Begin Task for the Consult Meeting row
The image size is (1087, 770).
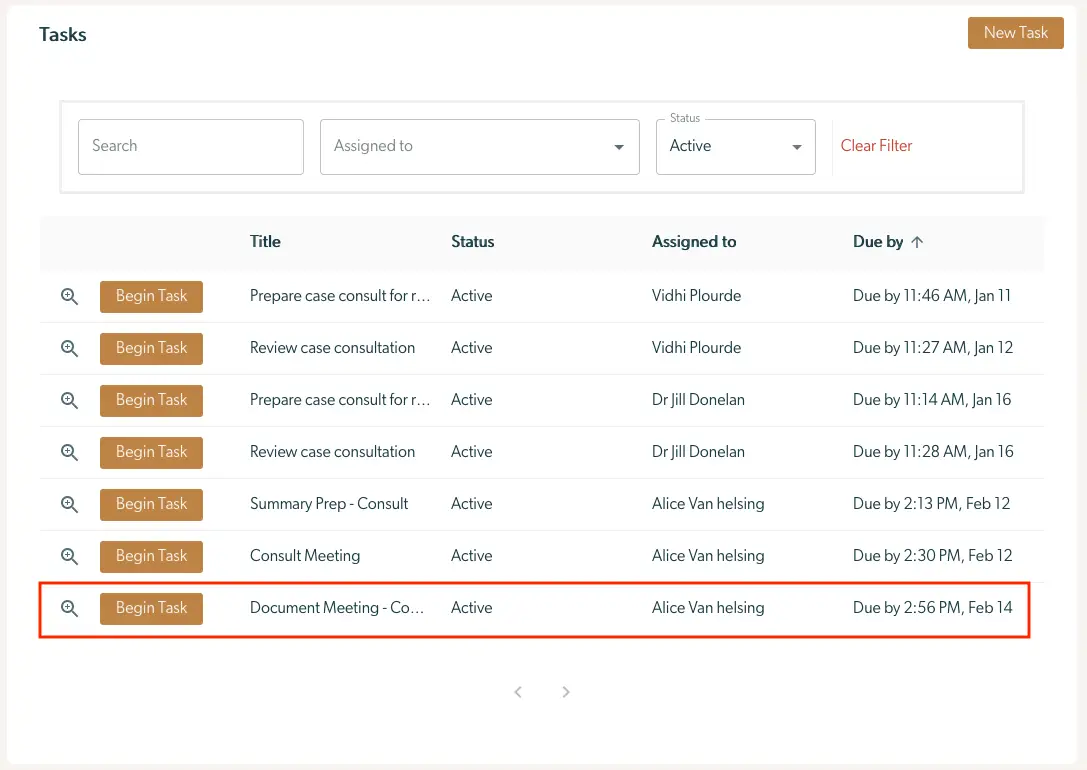coord(151,556)
